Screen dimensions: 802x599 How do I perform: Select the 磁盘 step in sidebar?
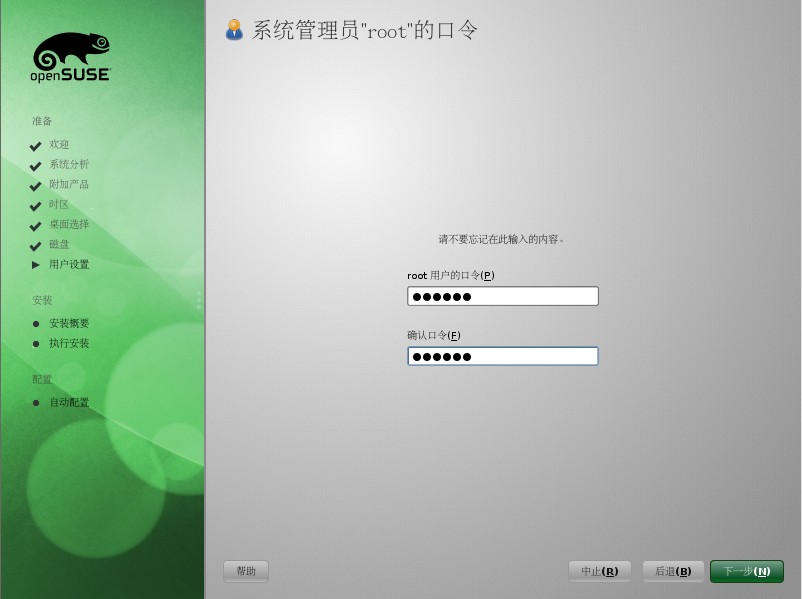[x=59, y=245]
